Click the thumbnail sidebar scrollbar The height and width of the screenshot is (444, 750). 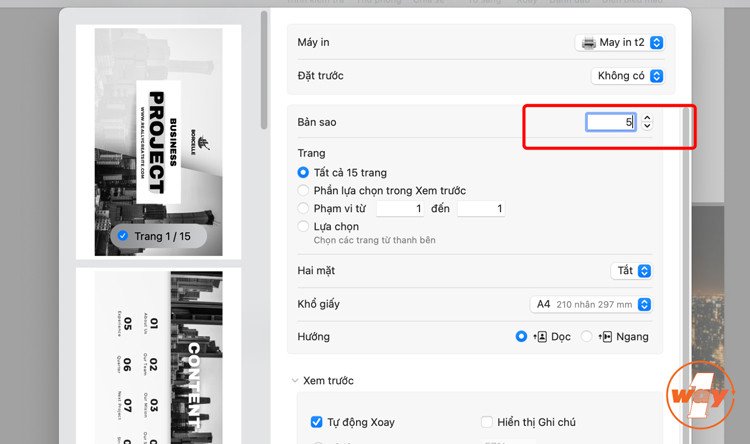point(264,70)
